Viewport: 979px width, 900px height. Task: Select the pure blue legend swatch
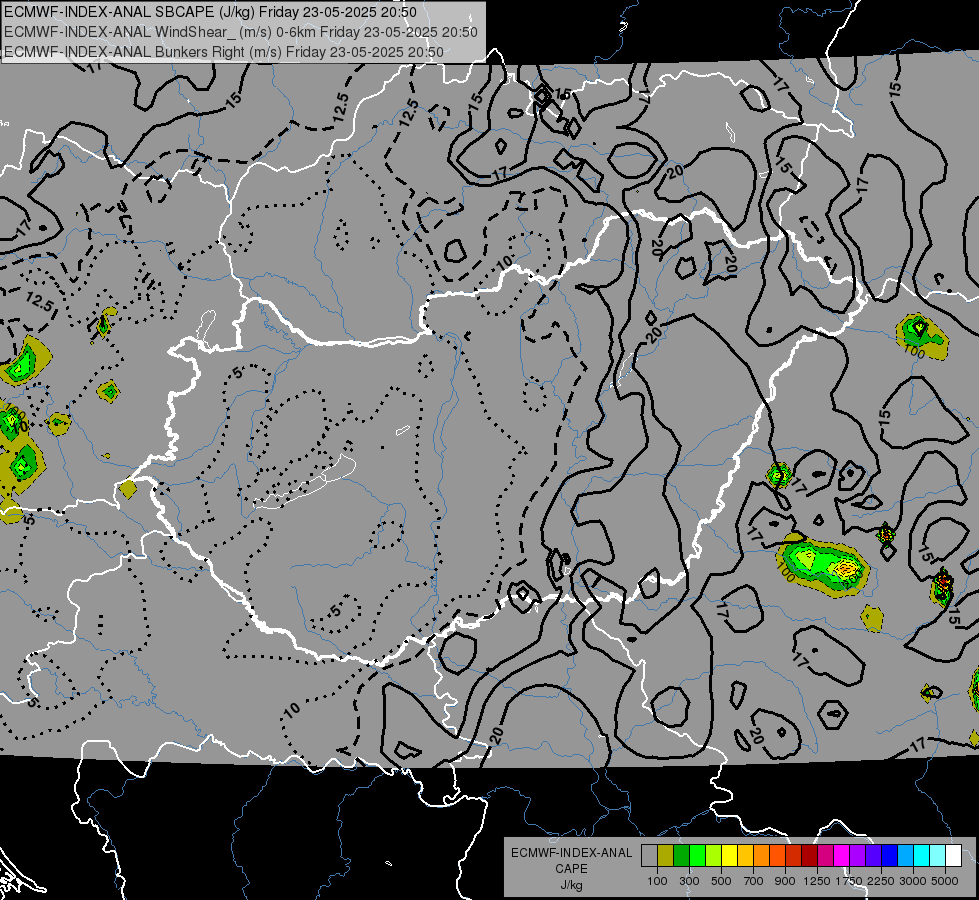pos(889,856)
